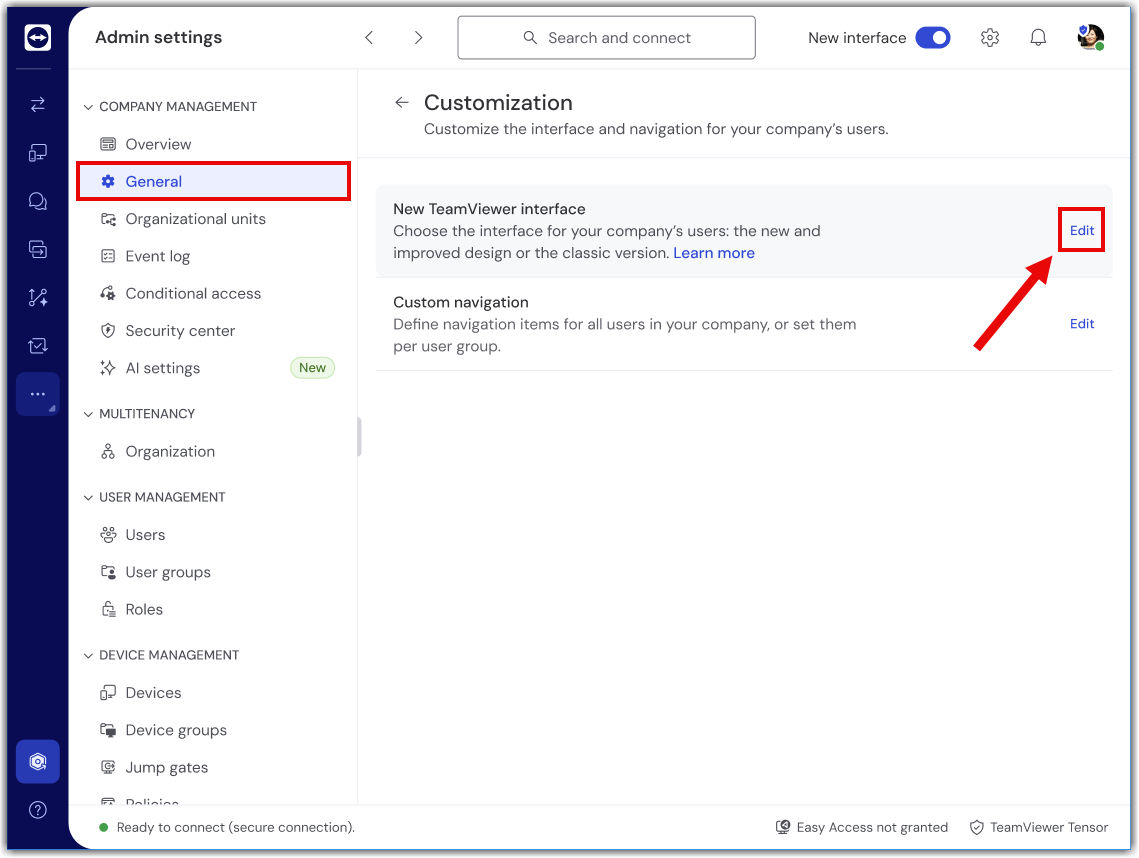1139x858 pixels.
Task: Click the admin settings hexagon icon
Action: pos(38,762)
